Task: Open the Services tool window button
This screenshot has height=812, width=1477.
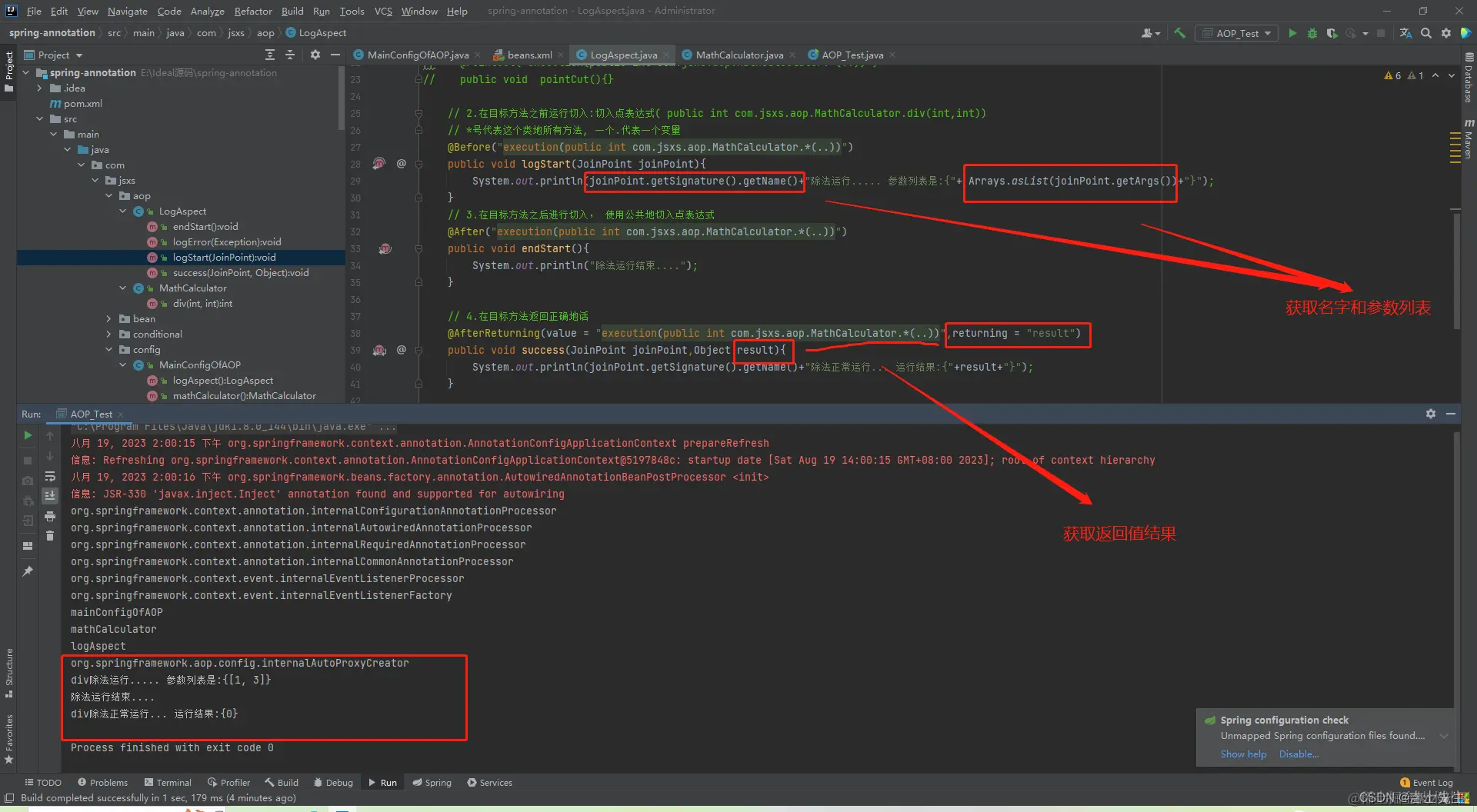Action: click(490, 783)
